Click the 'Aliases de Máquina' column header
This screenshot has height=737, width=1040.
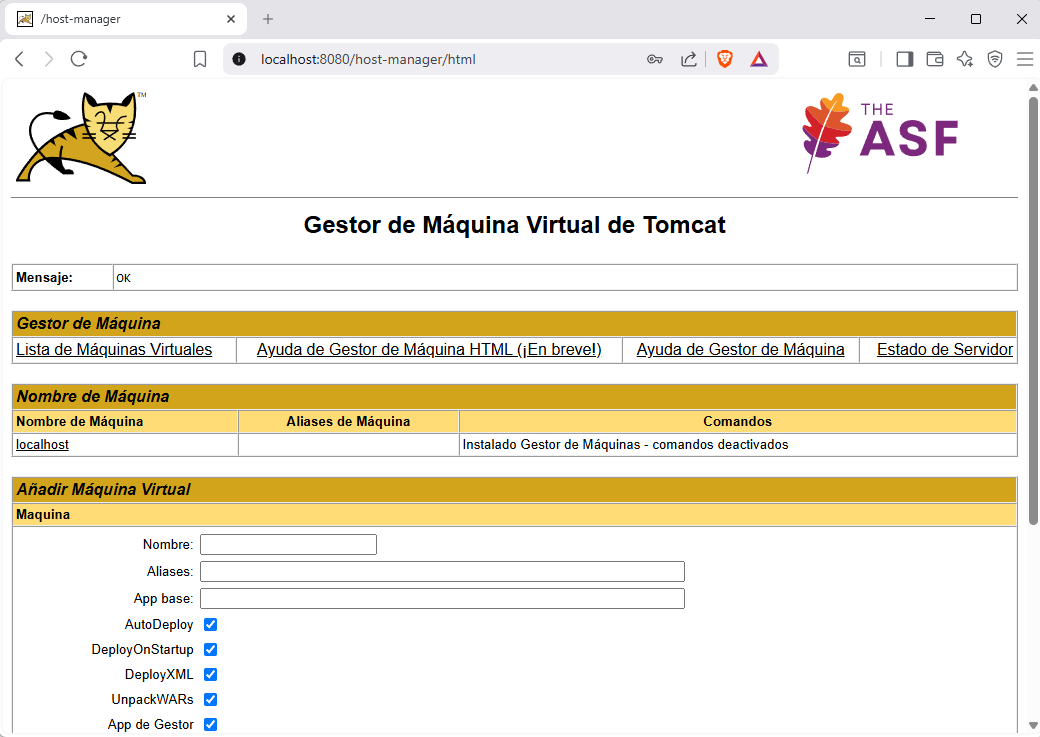pyautogui.click(x=348, y=421)
